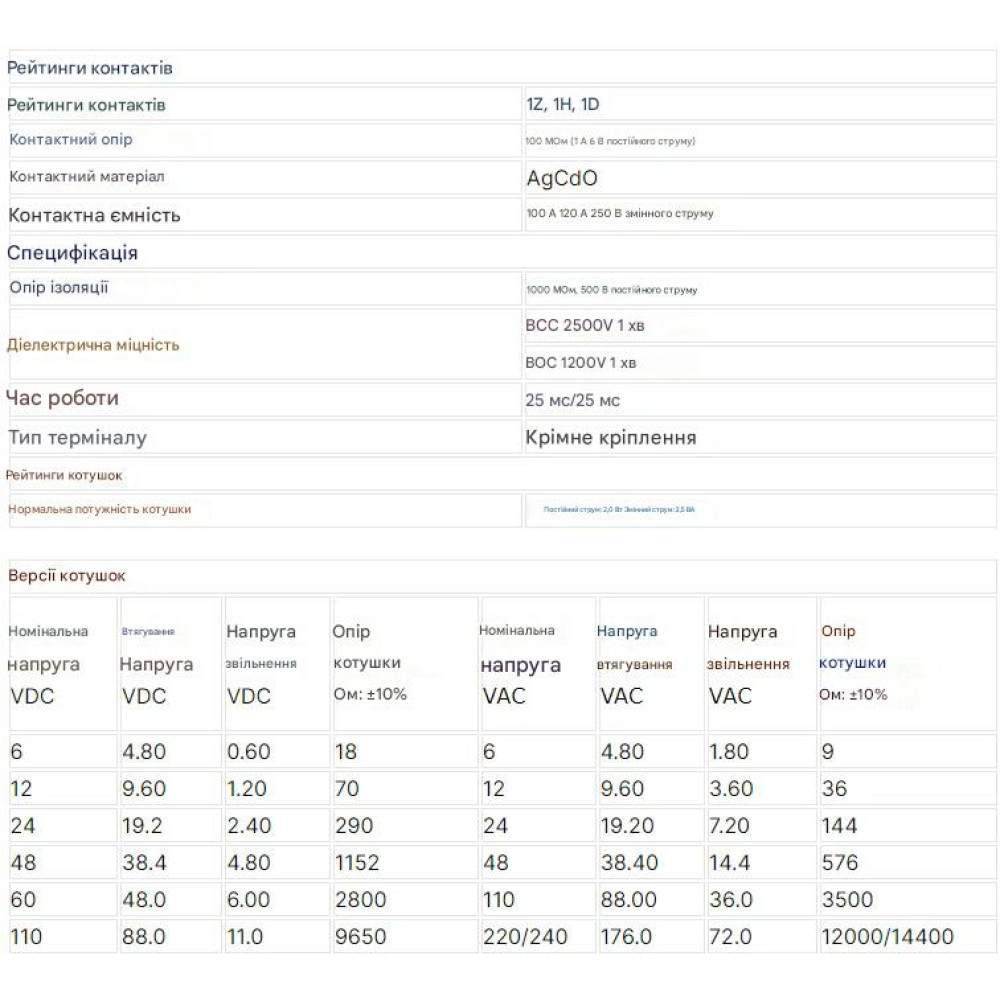This screenshot has width=1000, height=1000.
Task: Select the 220/240 nominal VAC cell
Action: coord(525,937)
